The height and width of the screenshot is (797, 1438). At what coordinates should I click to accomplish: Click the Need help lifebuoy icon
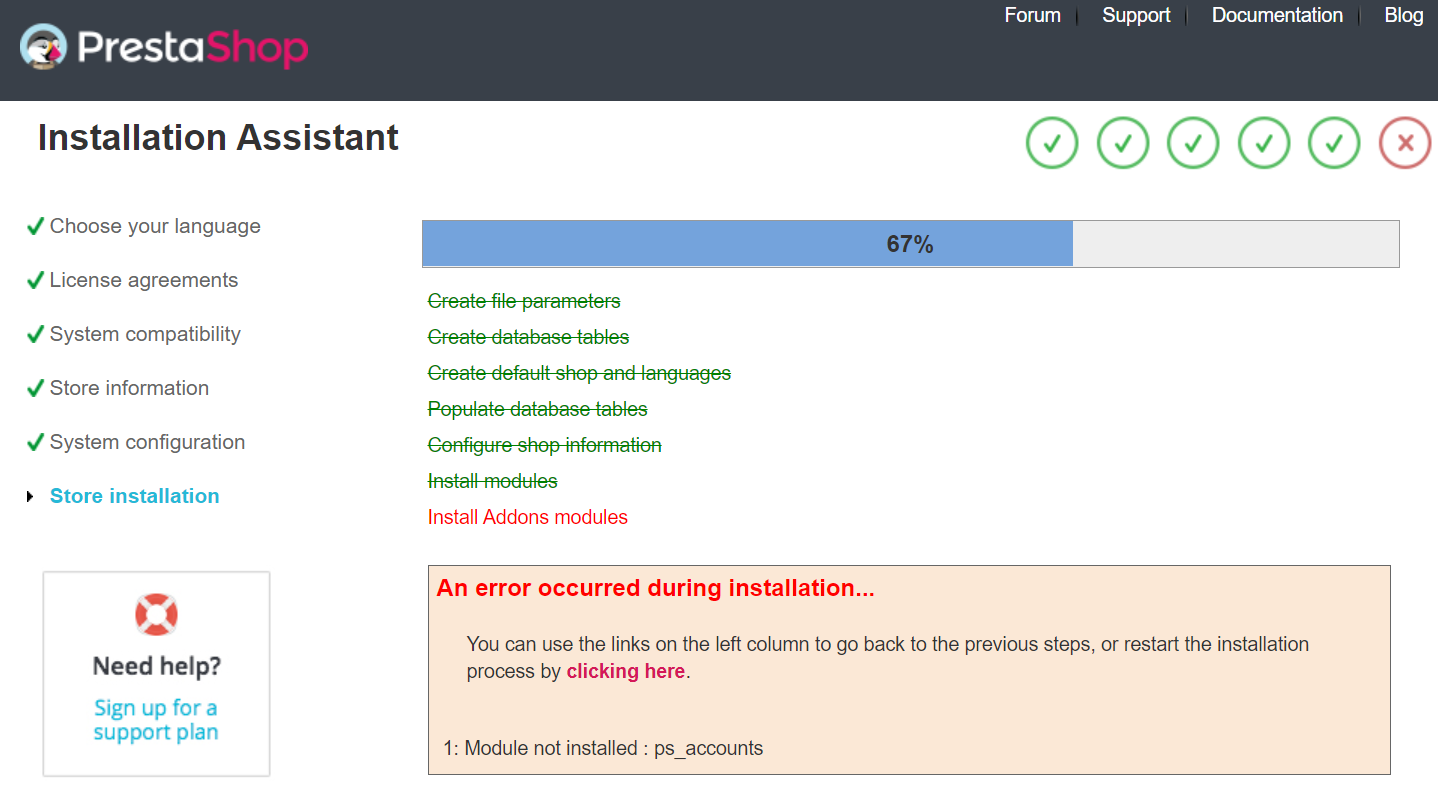155,618
